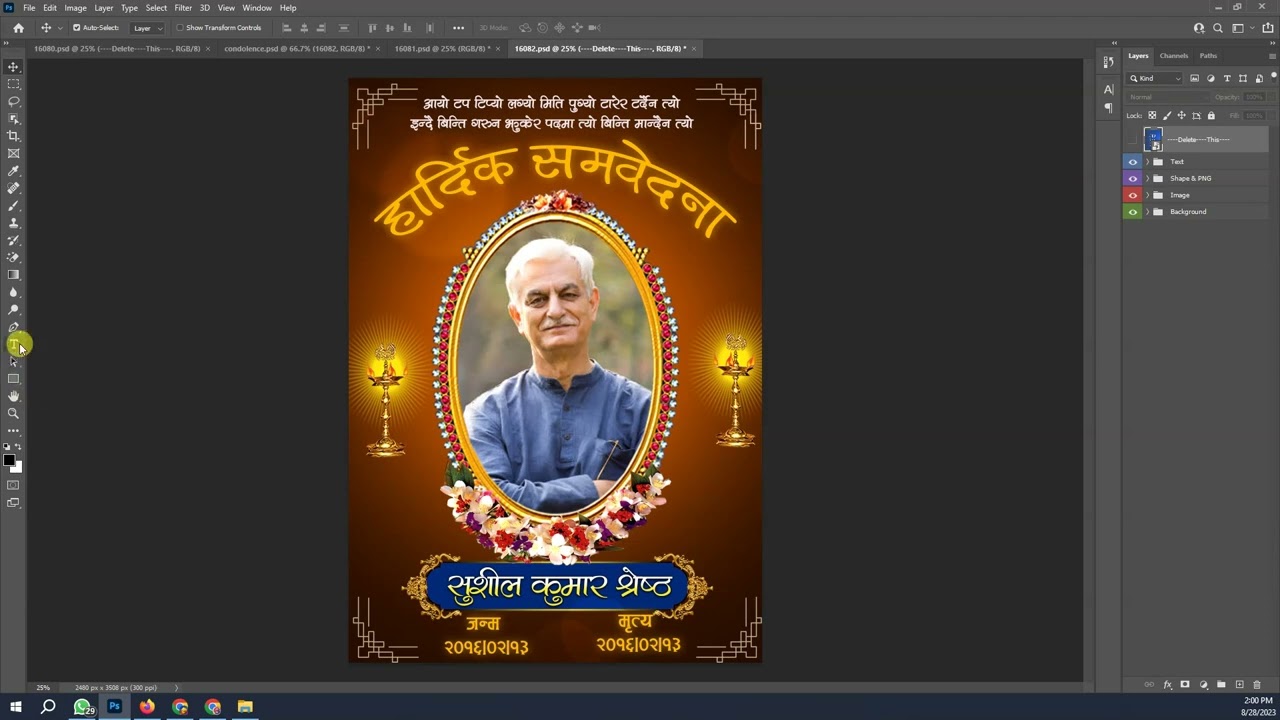Hide the Image layer group
This screenshot has width=1280, height=720.
[1133, 195]
